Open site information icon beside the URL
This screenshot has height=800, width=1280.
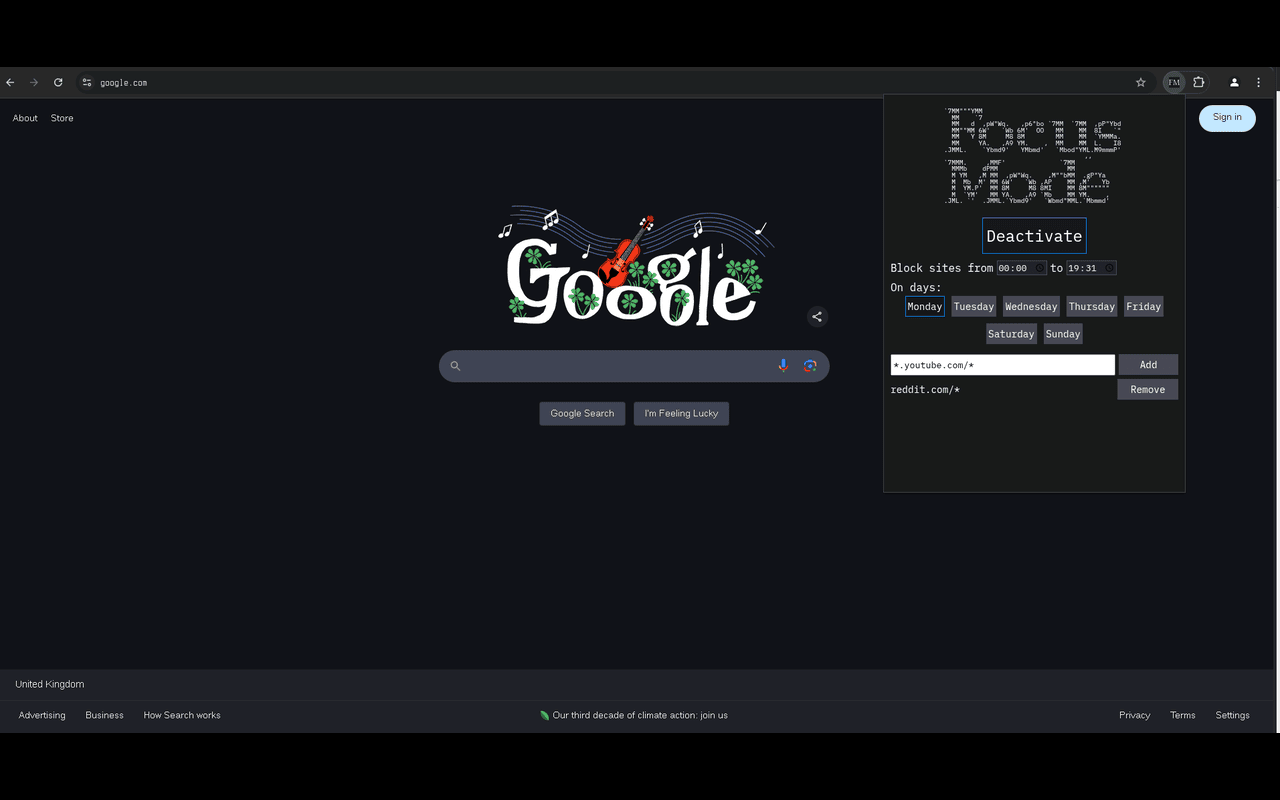tap(87, 82)
